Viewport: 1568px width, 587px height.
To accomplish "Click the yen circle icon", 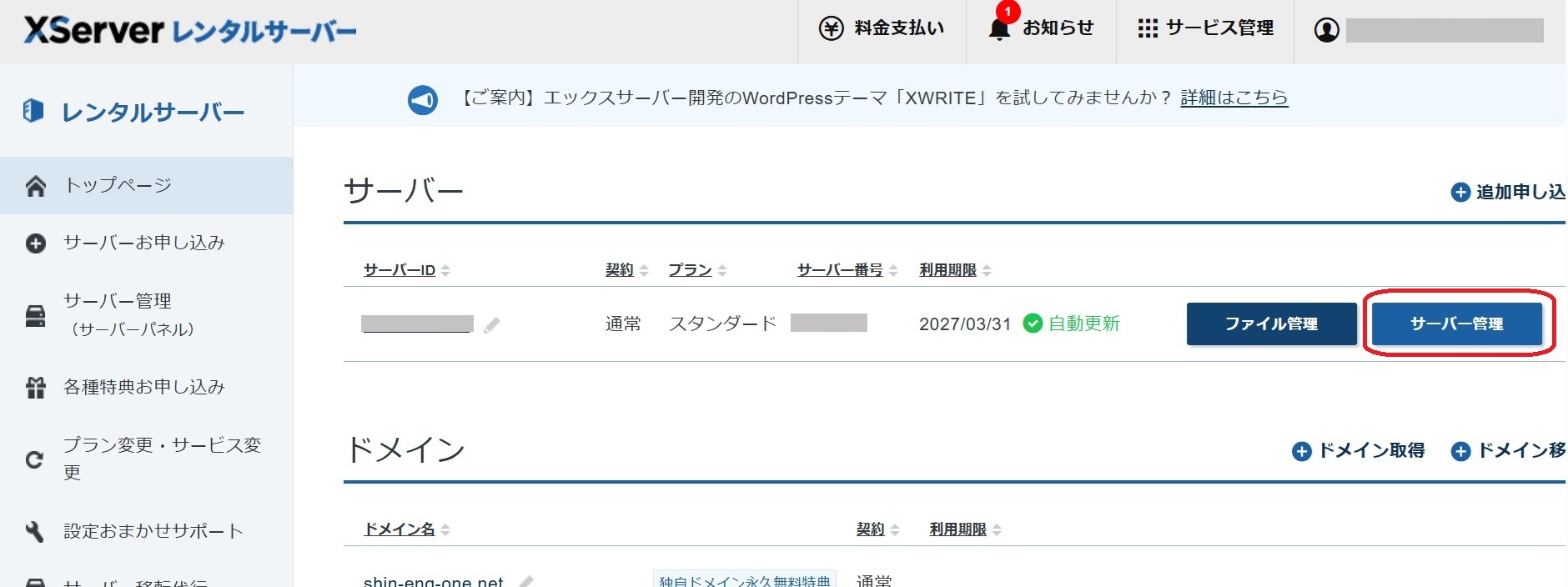I will (x=832, y=28).
